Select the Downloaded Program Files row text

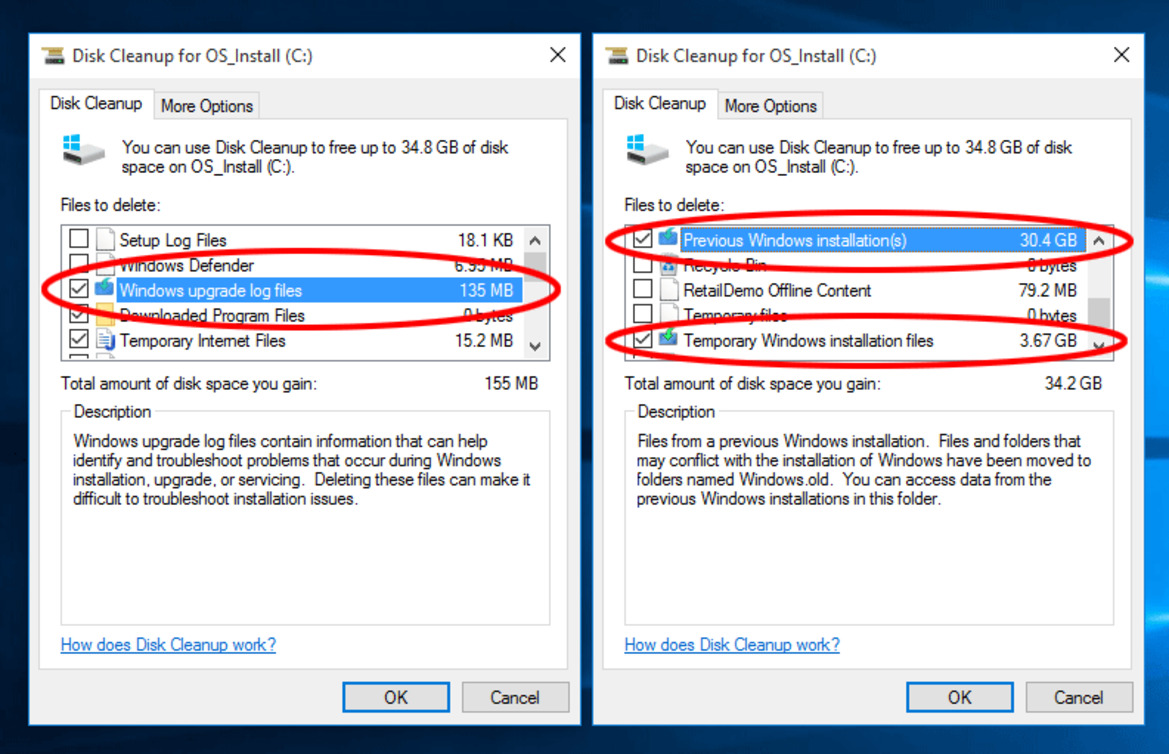(x=212, y=315)
